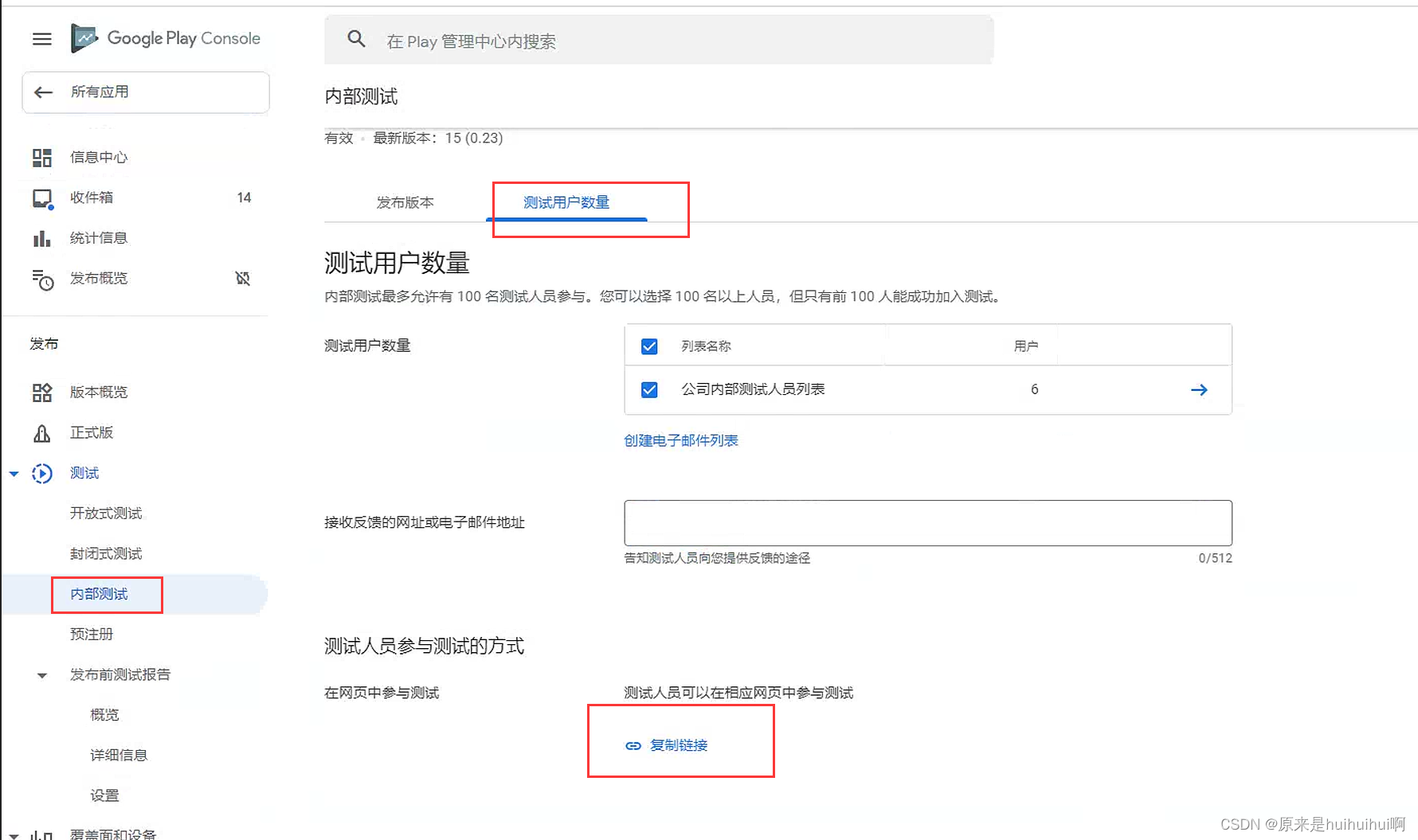Open 封闭式测试 in the sidebar
The image size is (1418, 840).
click(x=106, y=553)
